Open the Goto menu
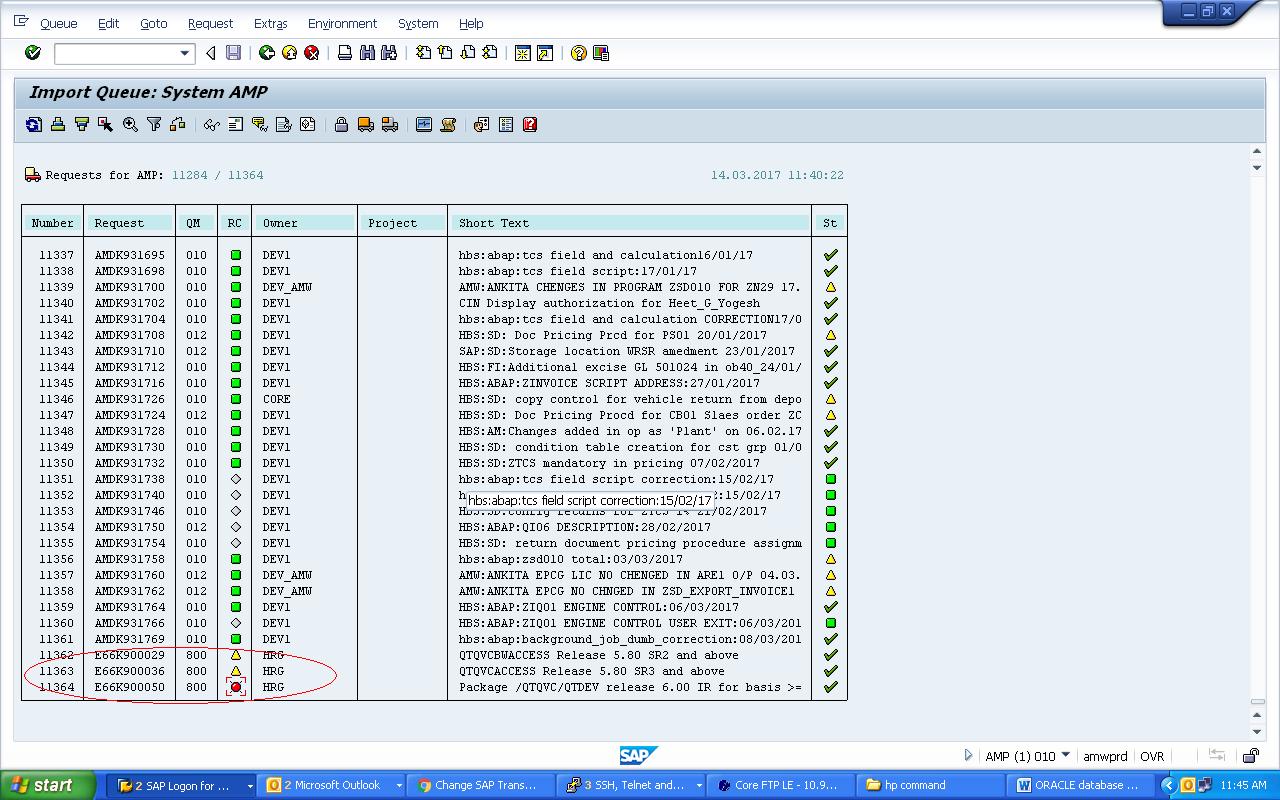Image resolution: width=1280 pixels, height=800 pixels. tap(153, 23)
